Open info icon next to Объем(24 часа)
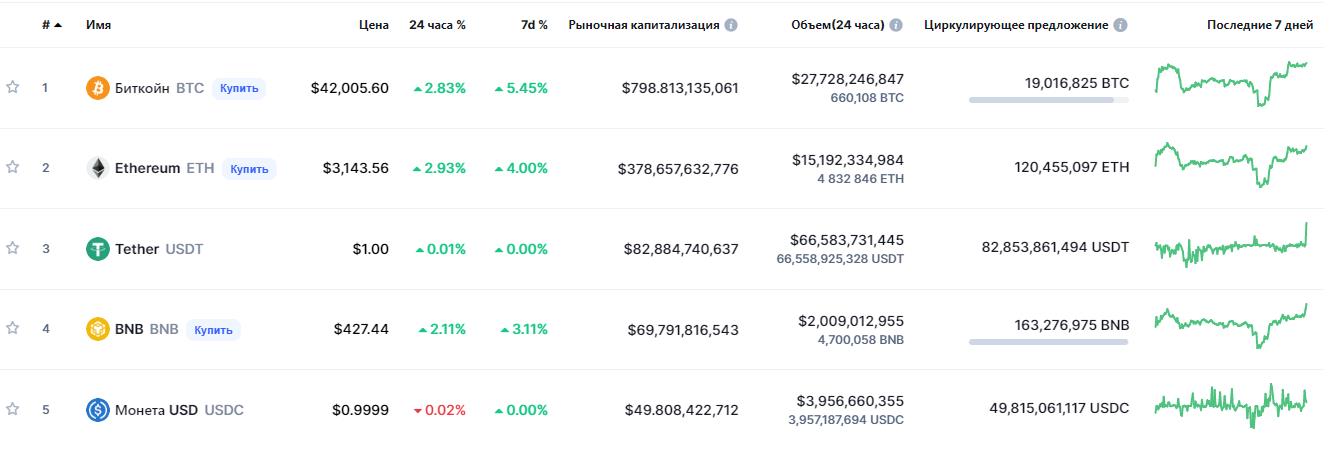Image resolution: width=1340 pixels, height=449 pixels. point(896,25)
